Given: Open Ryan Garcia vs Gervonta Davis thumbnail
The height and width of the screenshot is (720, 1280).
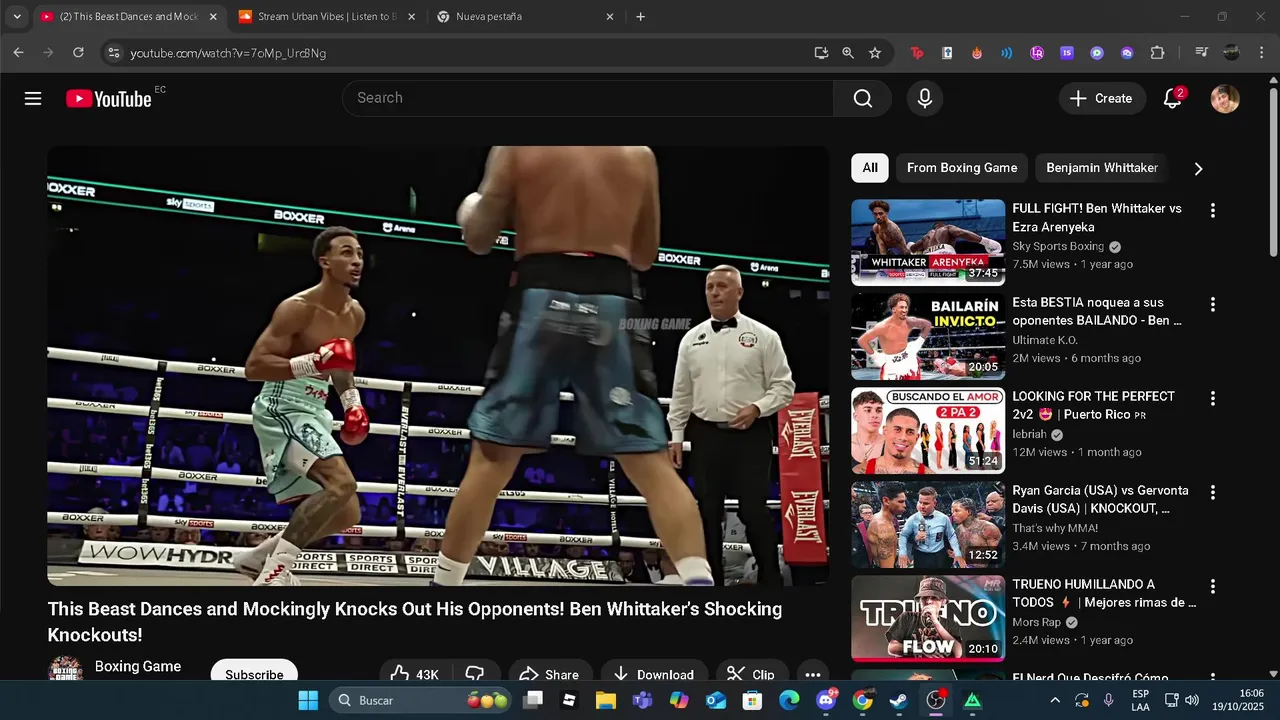Looking at the screenshot, I should click(x=928, y=524).
